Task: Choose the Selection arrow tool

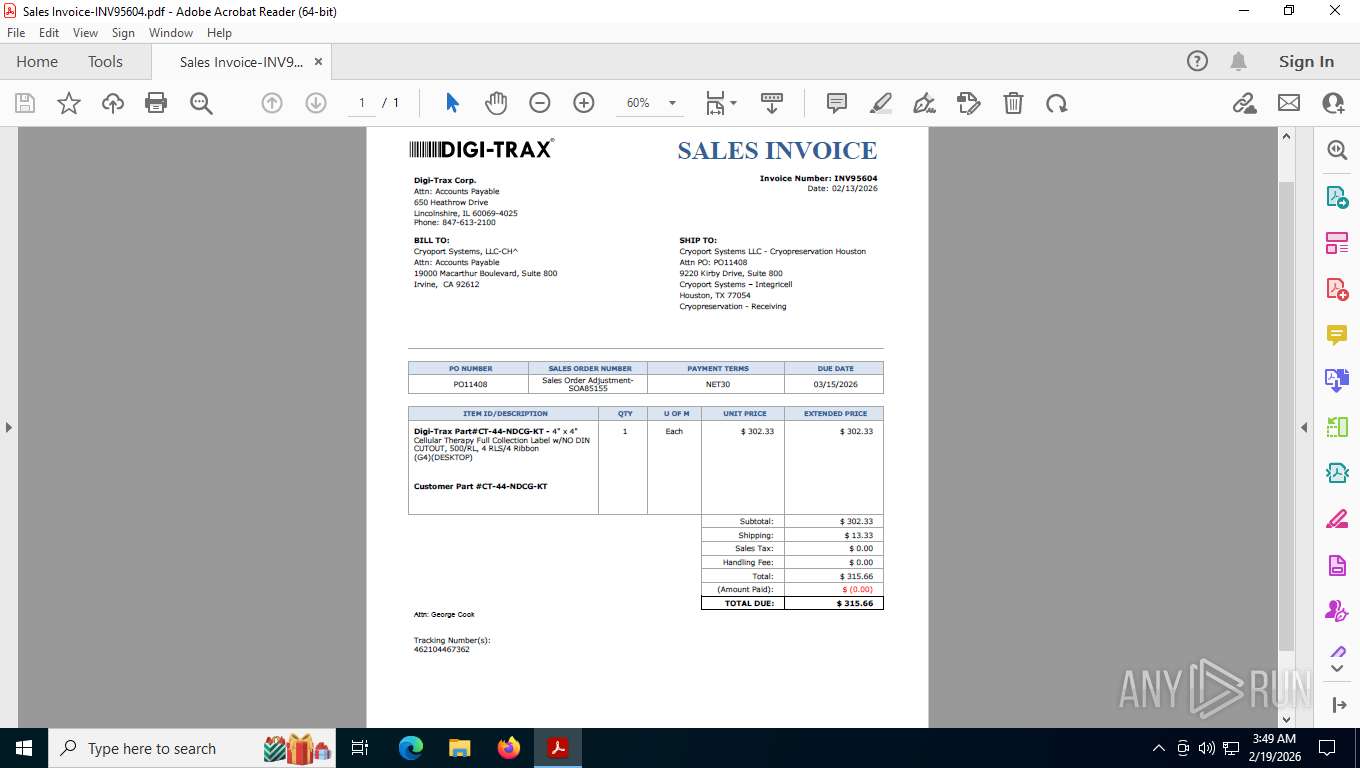Action: point(452,103)
